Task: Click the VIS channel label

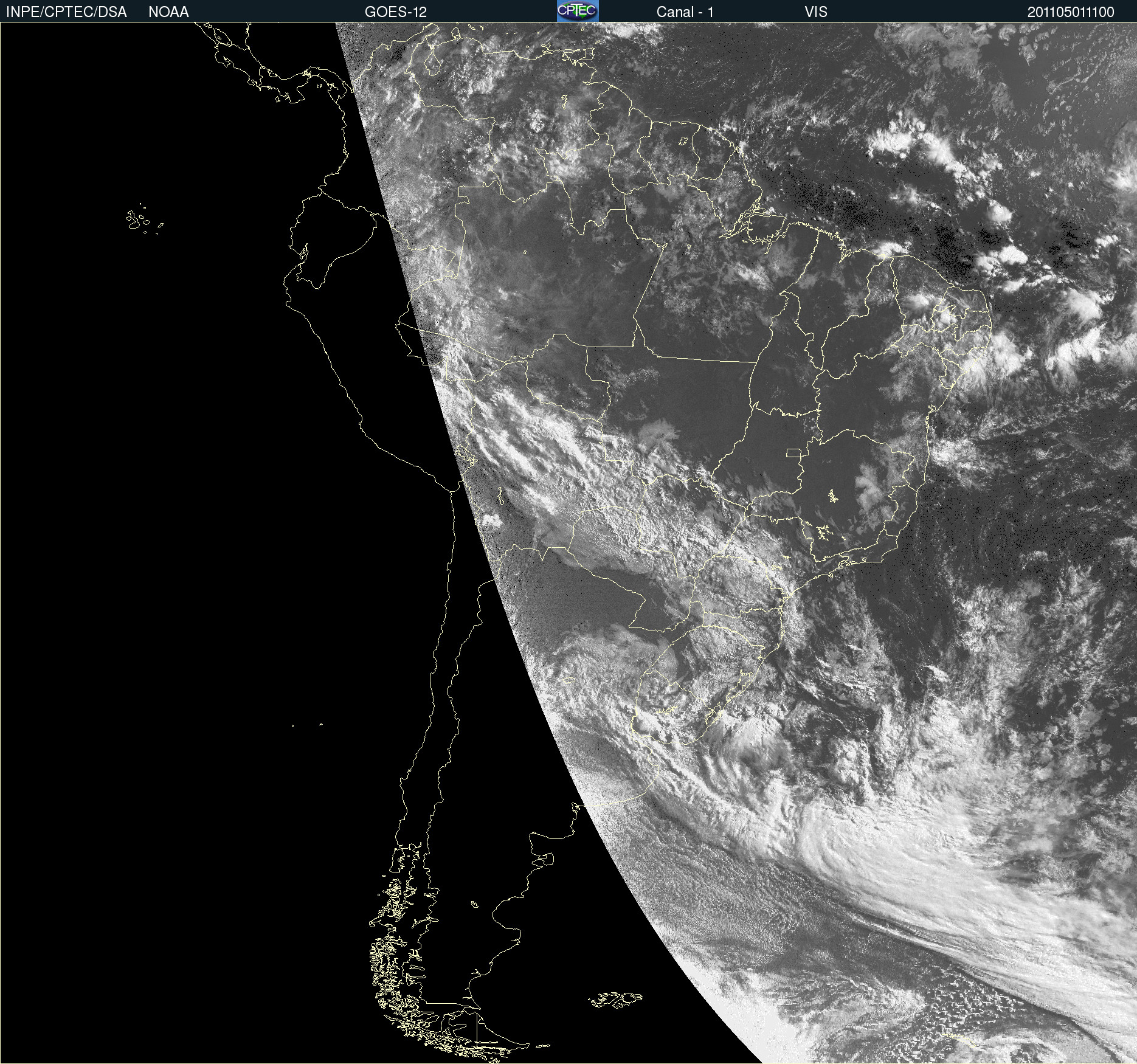Action: 816,12
